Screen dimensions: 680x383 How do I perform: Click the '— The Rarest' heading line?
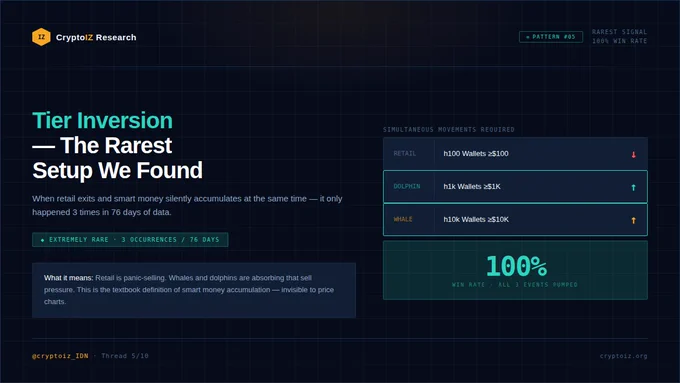point(102,145)
